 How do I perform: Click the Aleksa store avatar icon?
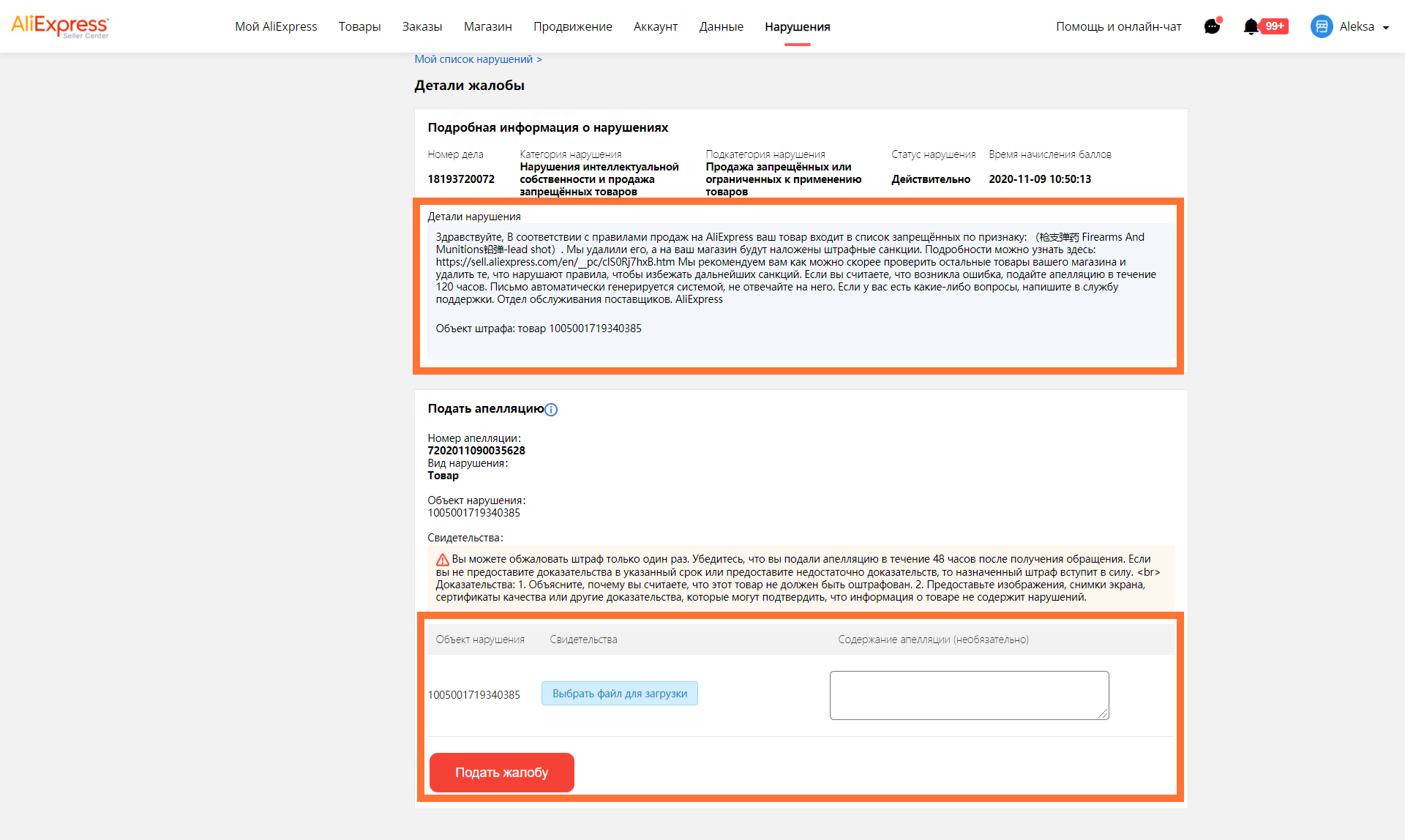(x=1322, y=26)
